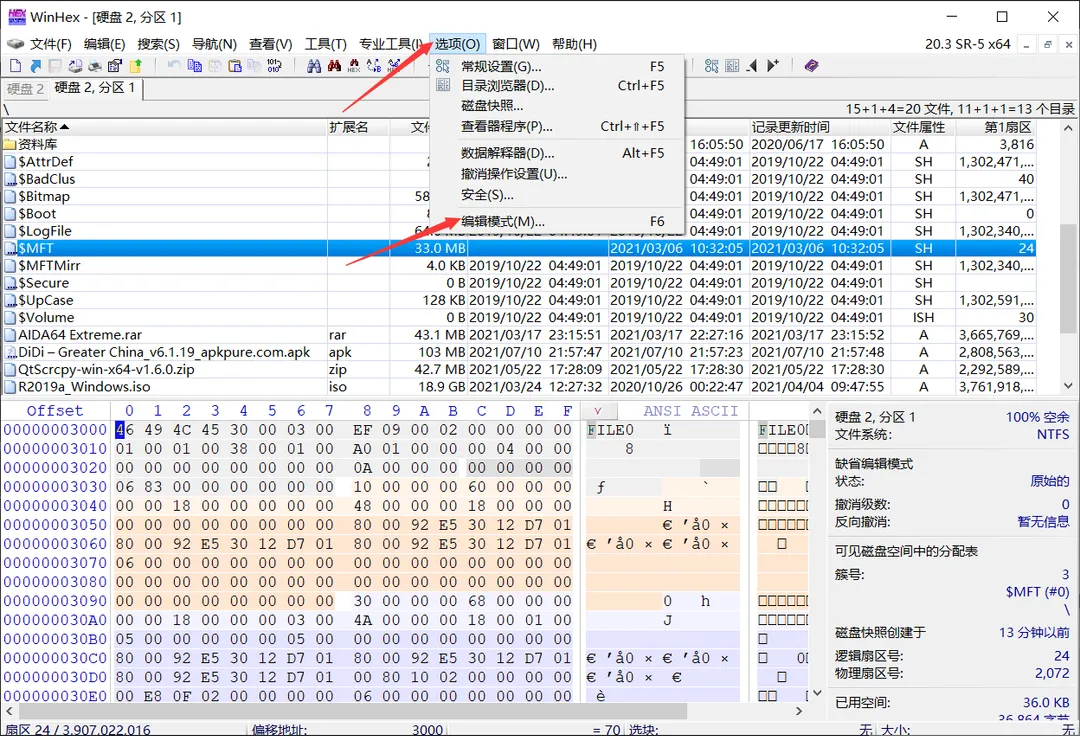Click the Replace text A-to-B icon
1080x736 pixels.
(x=374, y=66)
